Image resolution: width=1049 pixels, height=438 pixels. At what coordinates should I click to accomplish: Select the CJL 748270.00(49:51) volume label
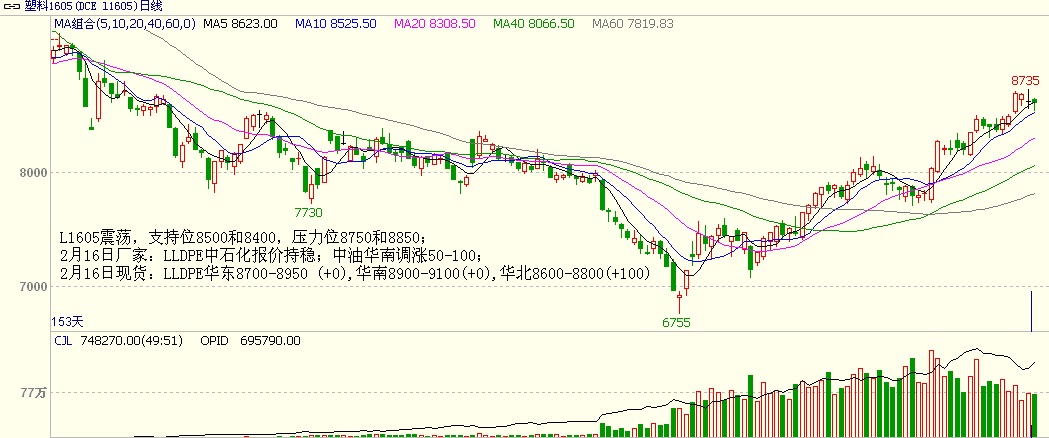(x=118, y=341)
